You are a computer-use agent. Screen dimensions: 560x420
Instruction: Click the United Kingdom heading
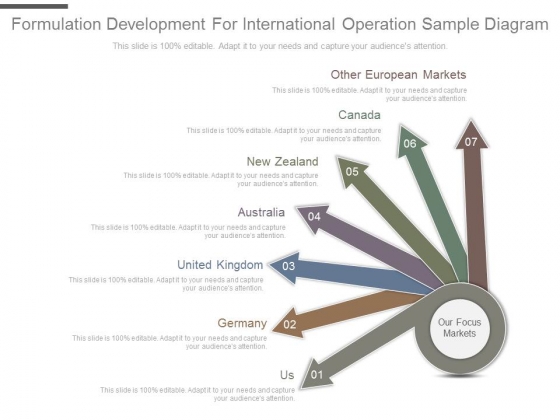[x=220, y=265]
